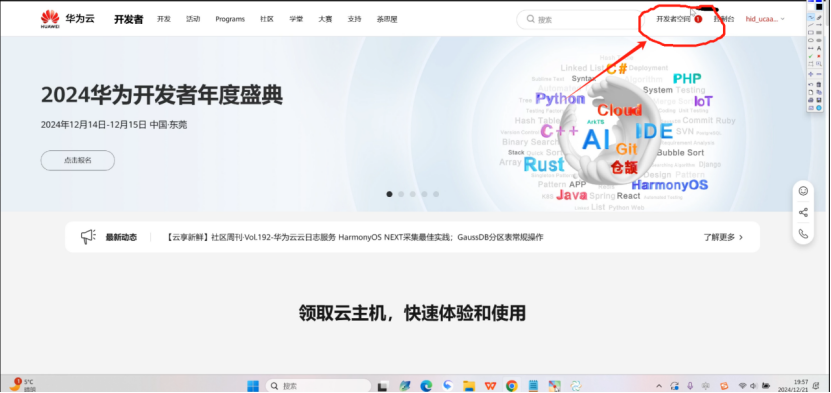Viewport: 831px width, 393px height.
Task: Select the freehand pen annotation tool
Action: point(811,17)
